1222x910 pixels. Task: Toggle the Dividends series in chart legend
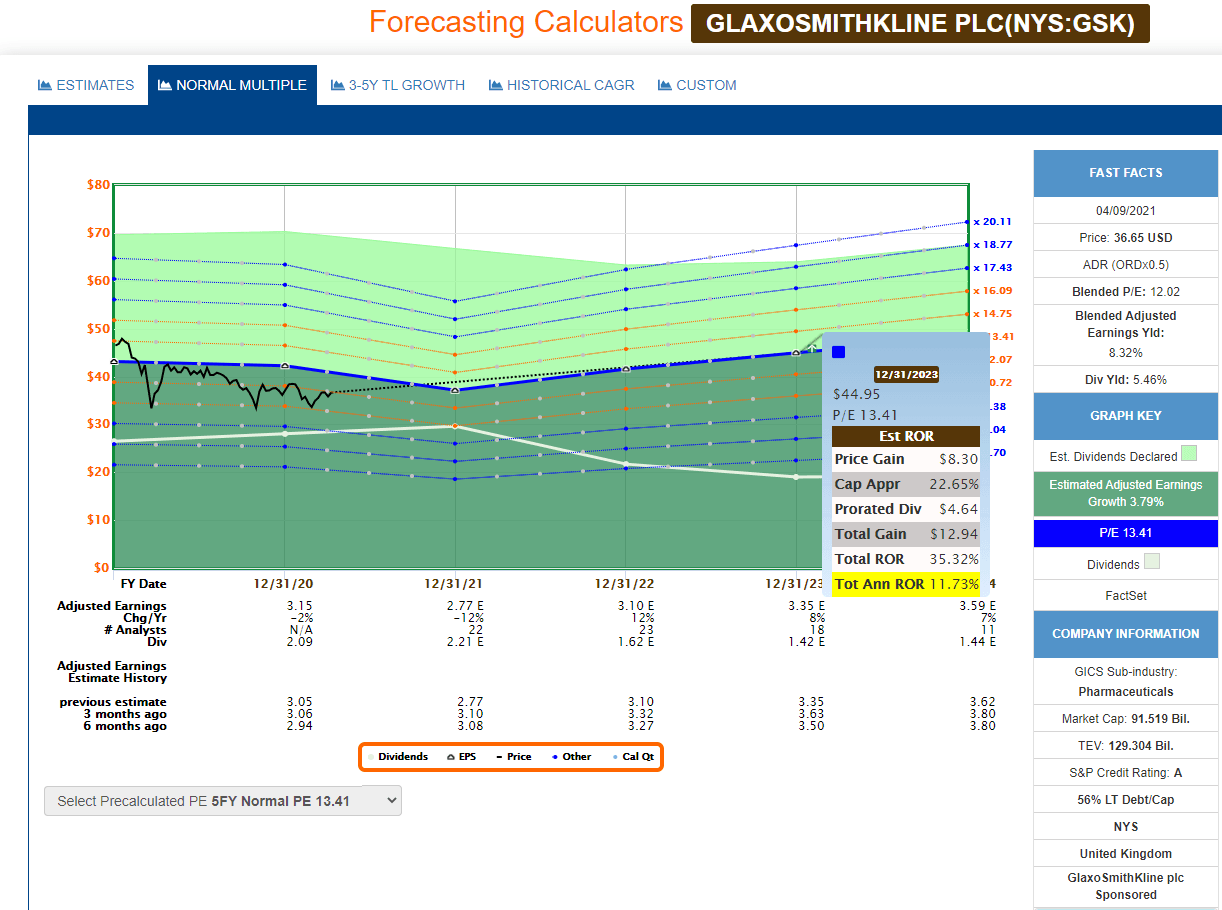(x=398, y=757)
